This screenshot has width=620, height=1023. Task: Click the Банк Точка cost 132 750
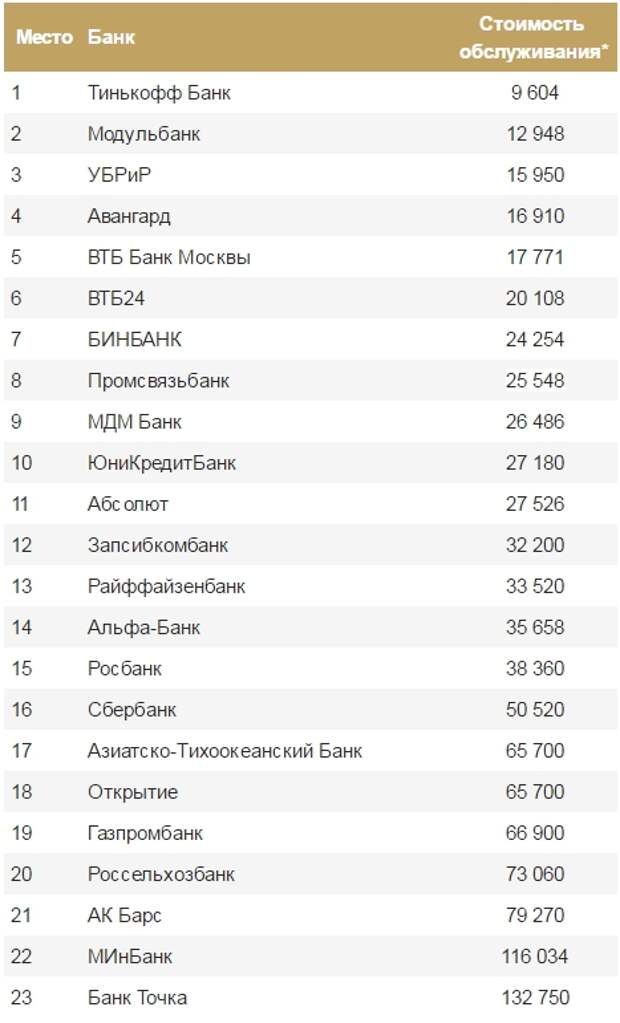[536, 998]
